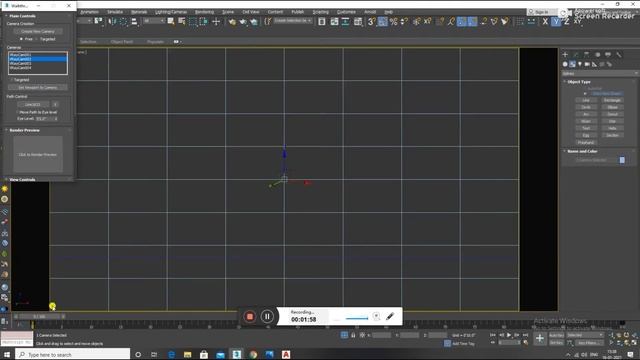Viewport: 640px width, 360px height.
Task: Toggle the 3D Snaps icon
Action: [371, 21]
